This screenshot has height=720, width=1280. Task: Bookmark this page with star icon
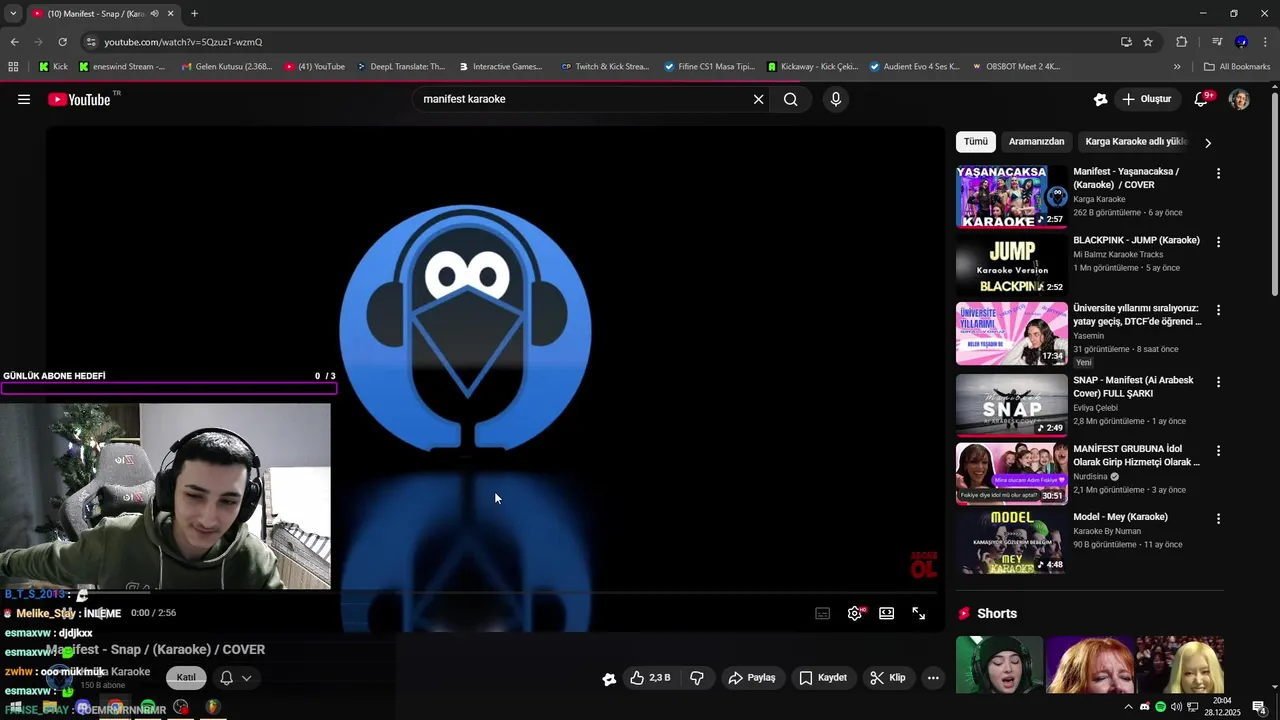point(1148,42)
